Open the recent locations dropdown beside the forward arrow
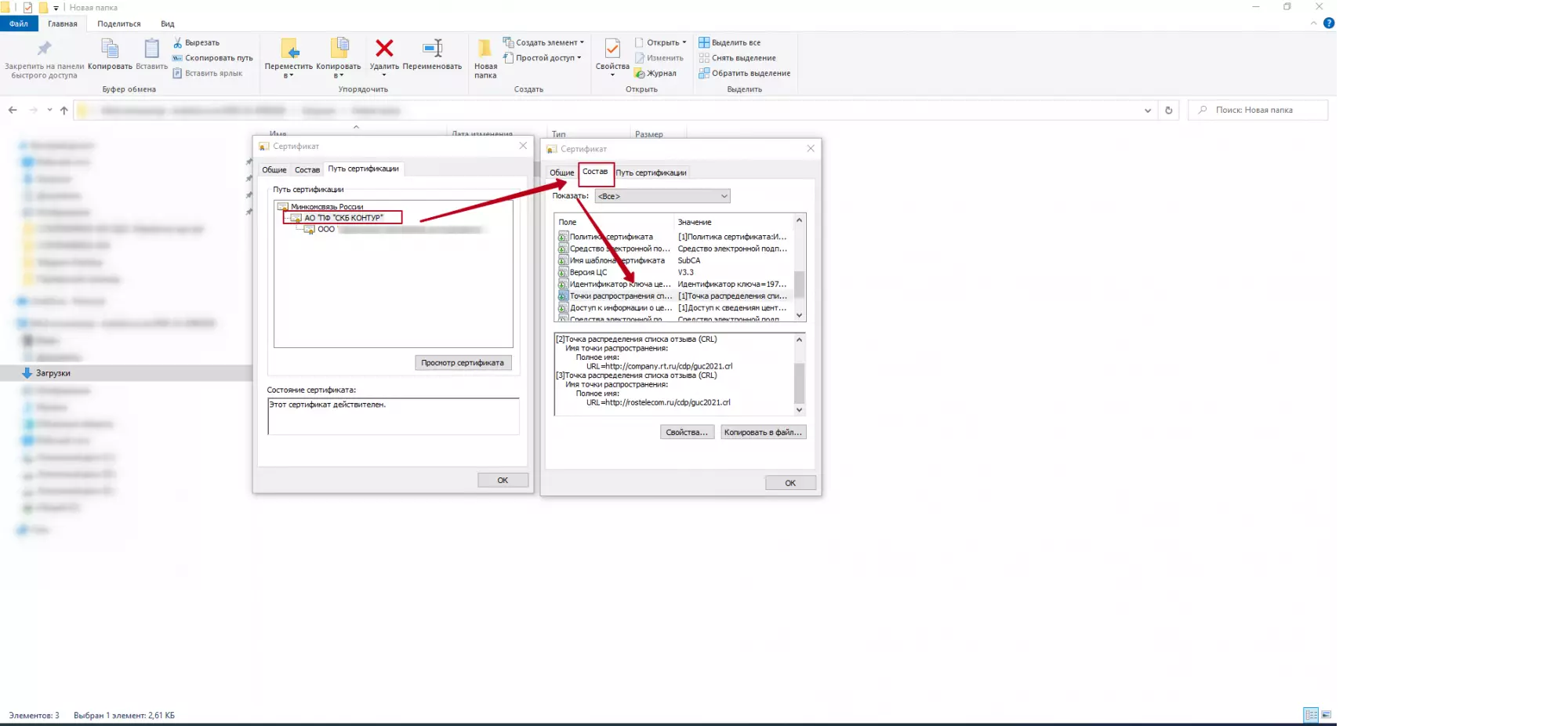The image size is (1568, 726). pyautogui.click(x=49, y=111)
